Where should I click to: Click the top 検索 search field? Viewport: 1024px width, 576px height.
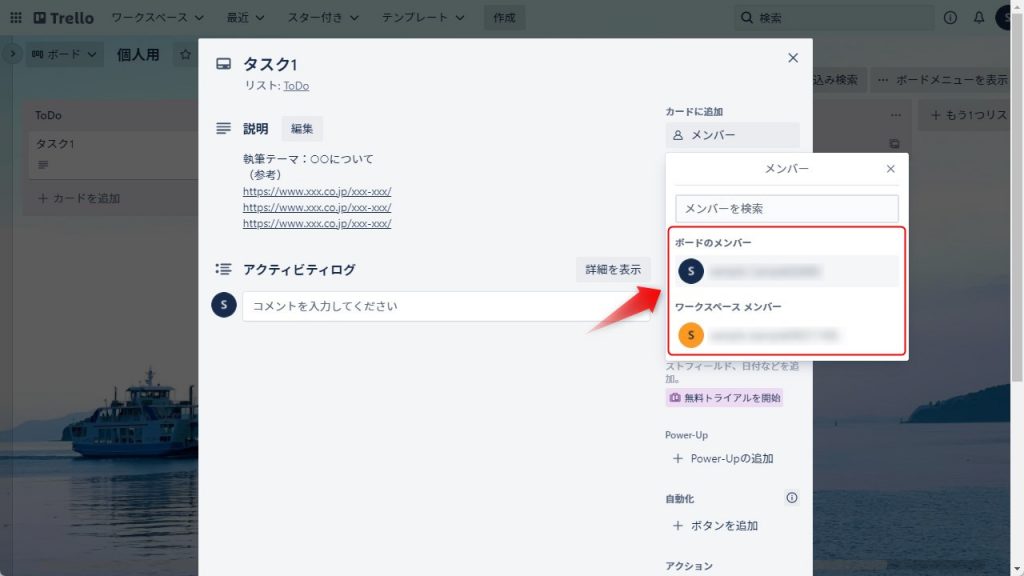point(834,18)
